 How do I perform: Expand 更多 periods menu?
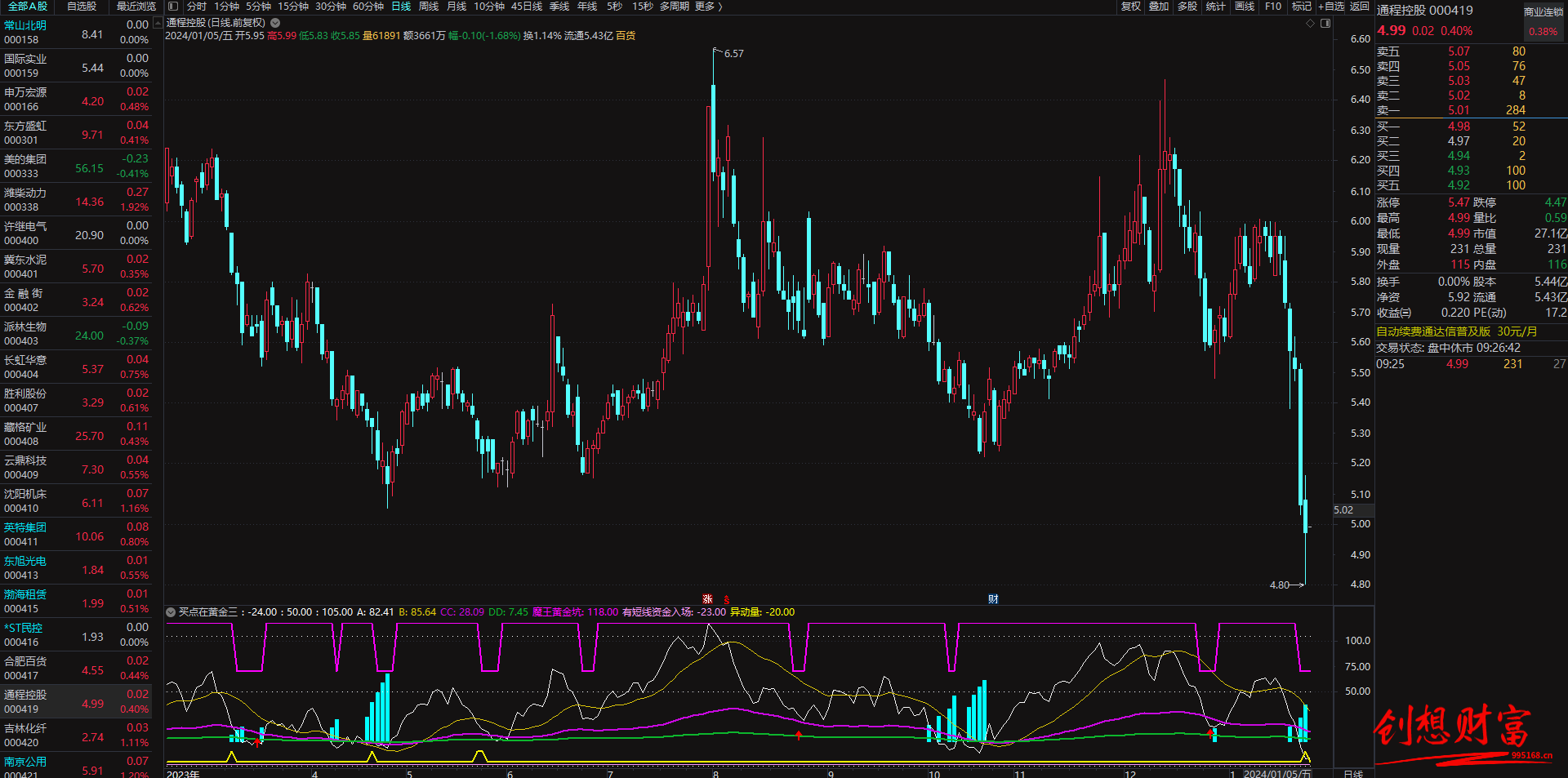tap(708, 6)
